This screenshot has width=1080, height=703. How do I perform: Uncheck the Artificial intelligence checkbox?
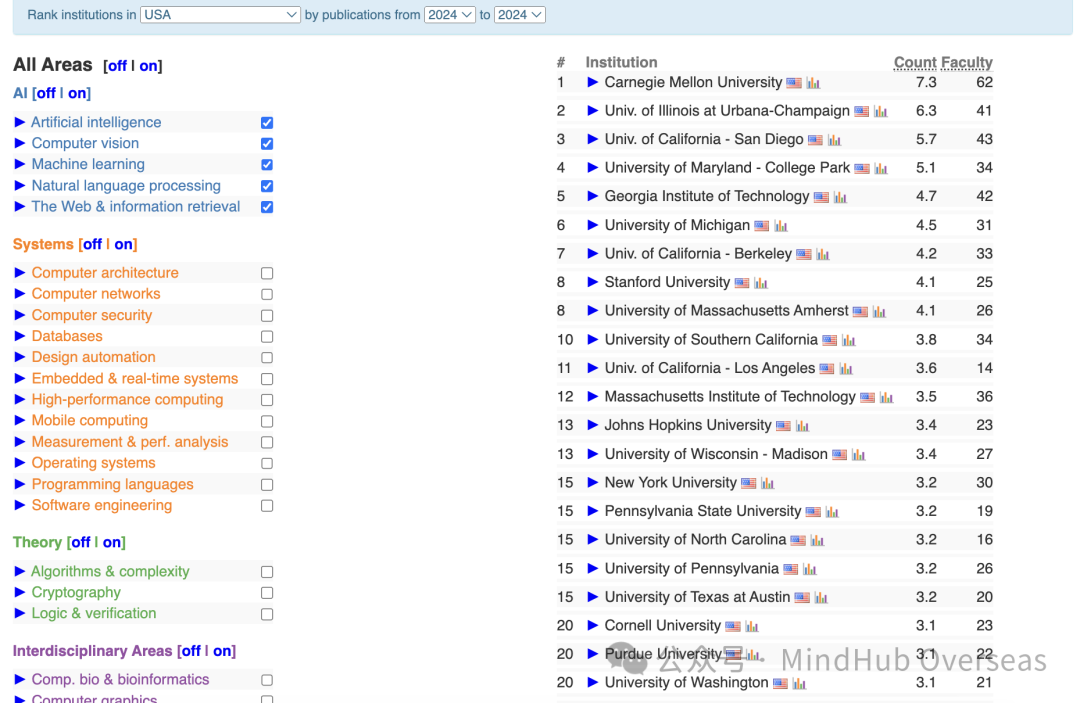click(267, 123)
